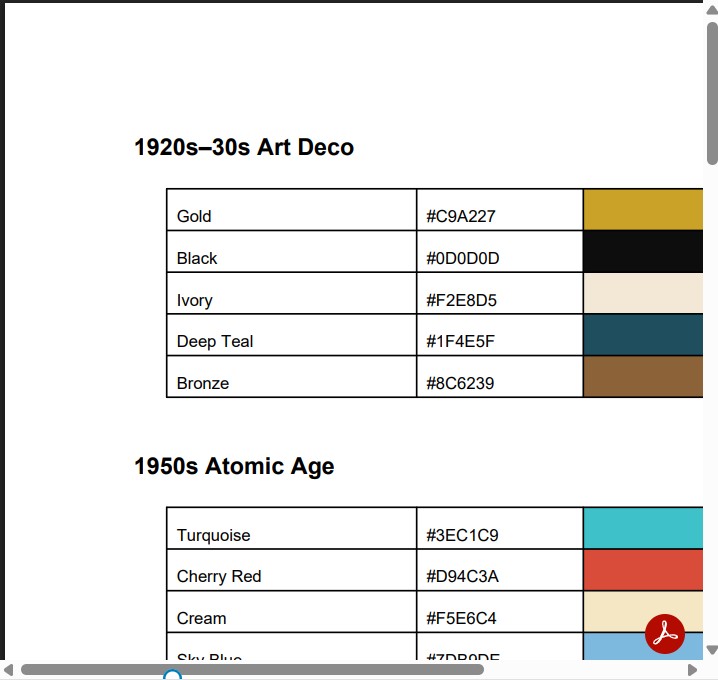
Task: Click the Turquoise color swatch
Action: coord(642,528)
